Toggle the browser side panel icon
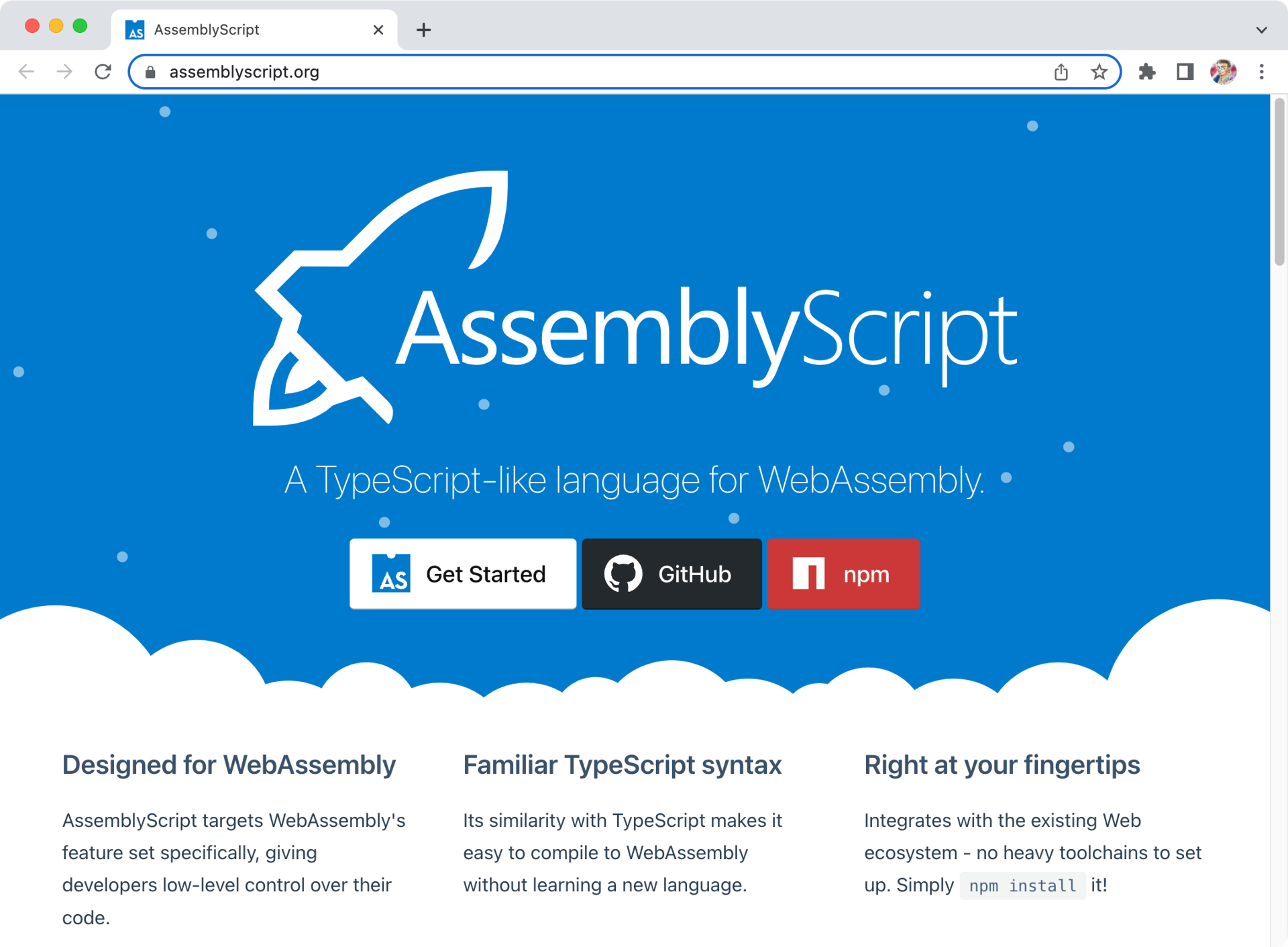This screenshot has height=947, width=1288. point(1185,72)
